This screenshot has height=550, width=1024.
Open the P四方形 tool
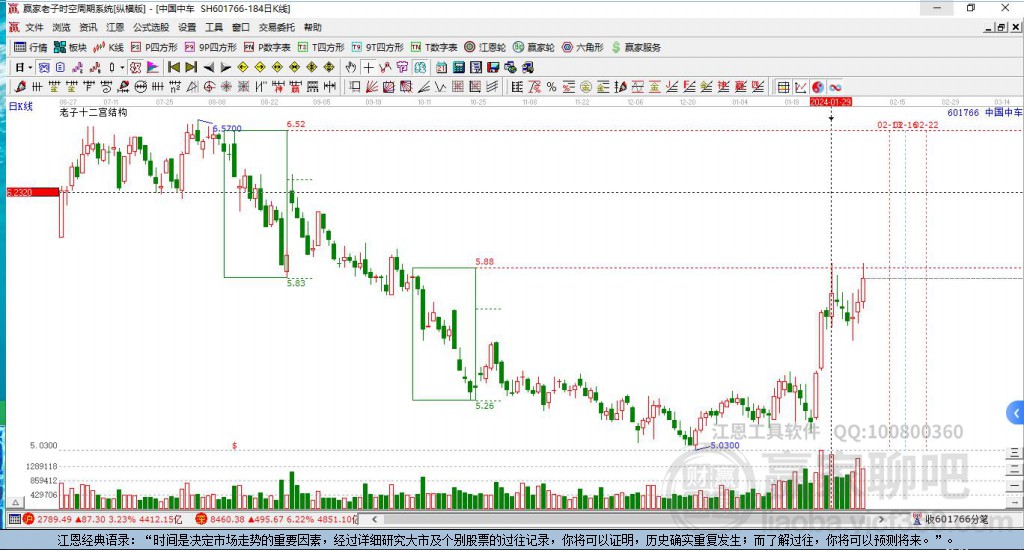tap(153, 47)
